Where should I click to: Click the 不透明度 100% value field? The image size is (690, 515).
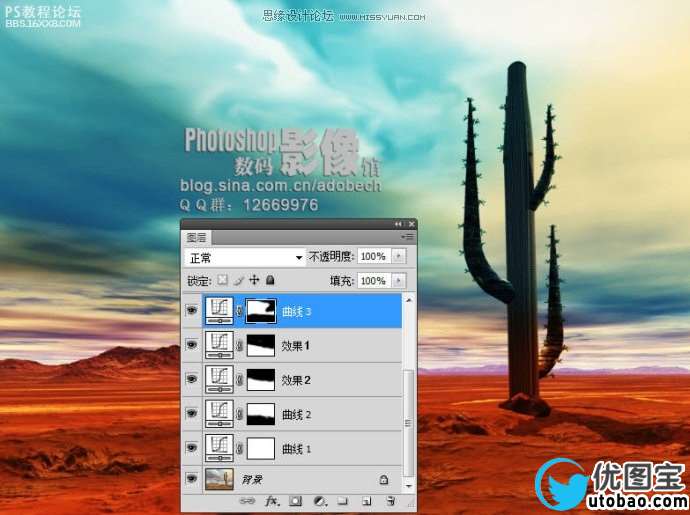[x=374, y=256]
